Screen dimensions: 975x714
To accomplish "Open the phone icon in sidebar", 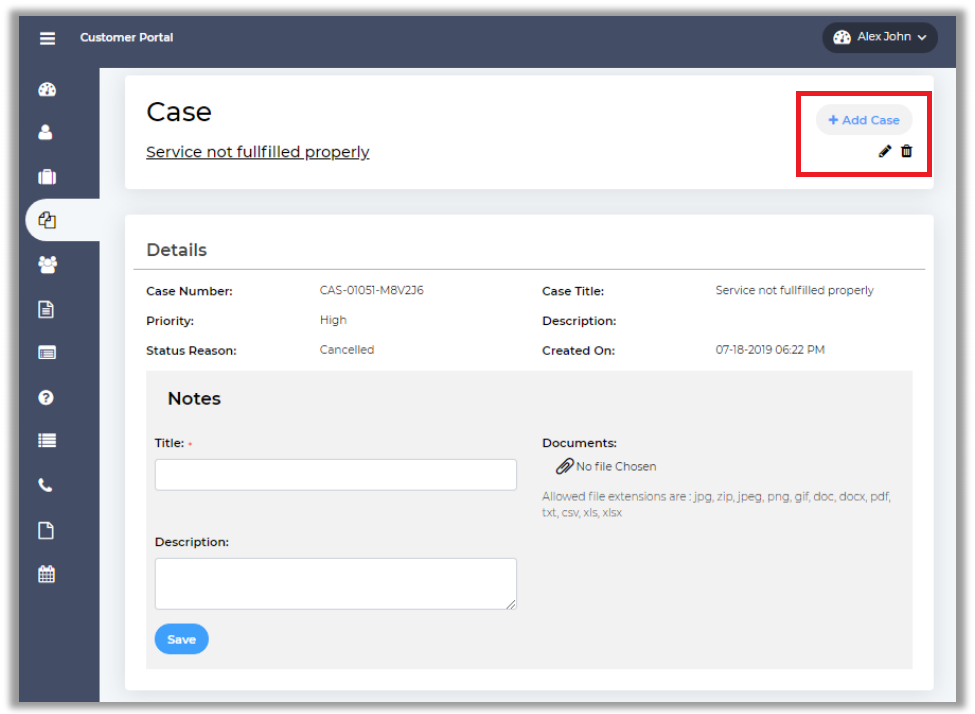I will (46, 486).
